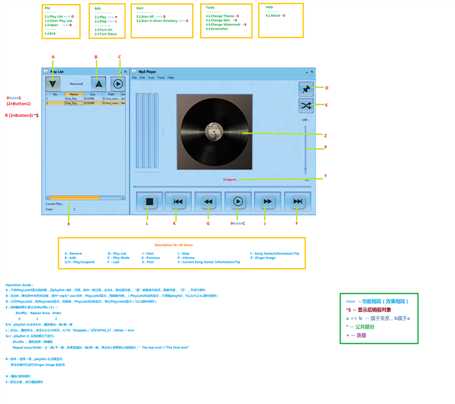Click the main Play button in the player
The image size is (455, 404).
pyautogui.click(x=238, y=201)
